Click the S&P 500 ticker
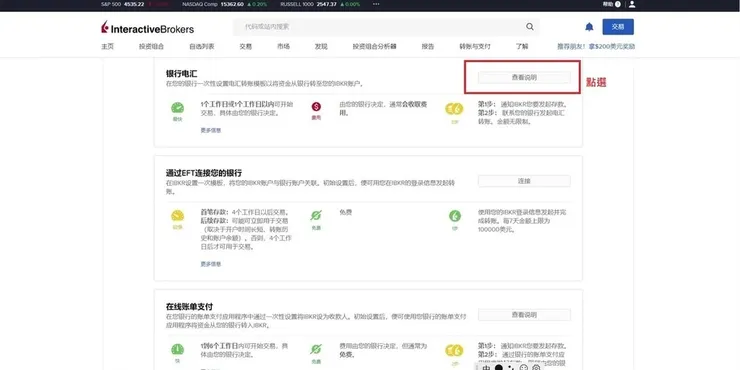 point(136,4)
